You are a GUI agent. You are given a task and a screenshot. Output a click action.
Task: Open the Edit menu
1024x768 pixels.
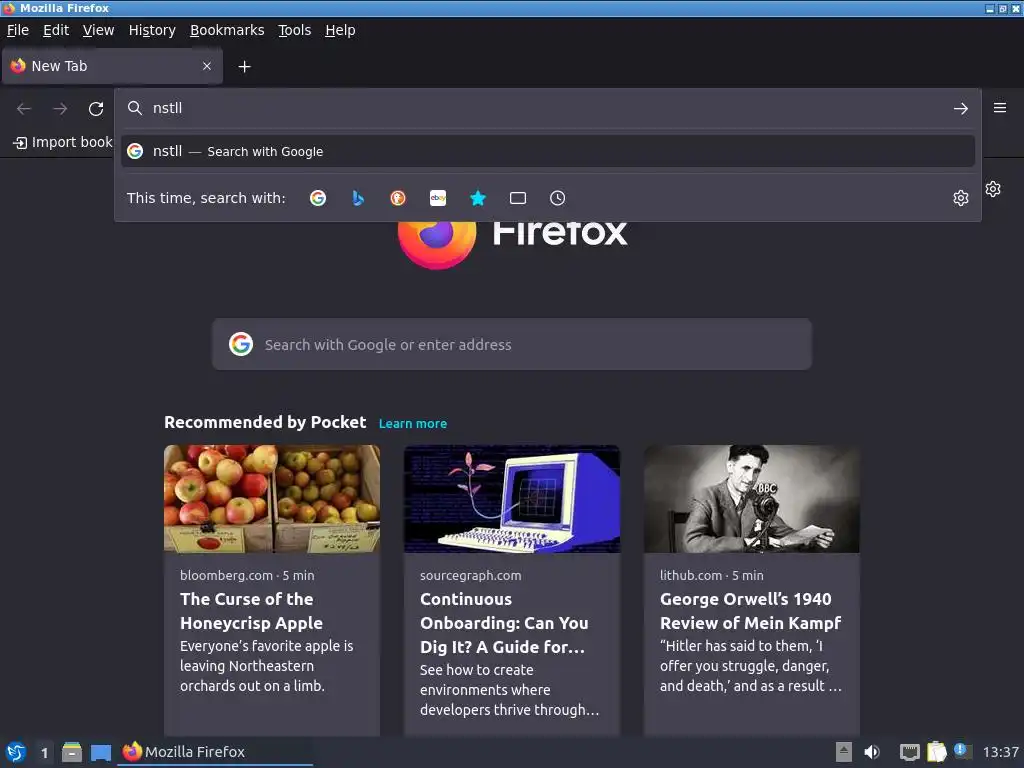click(x=56, y=30)
